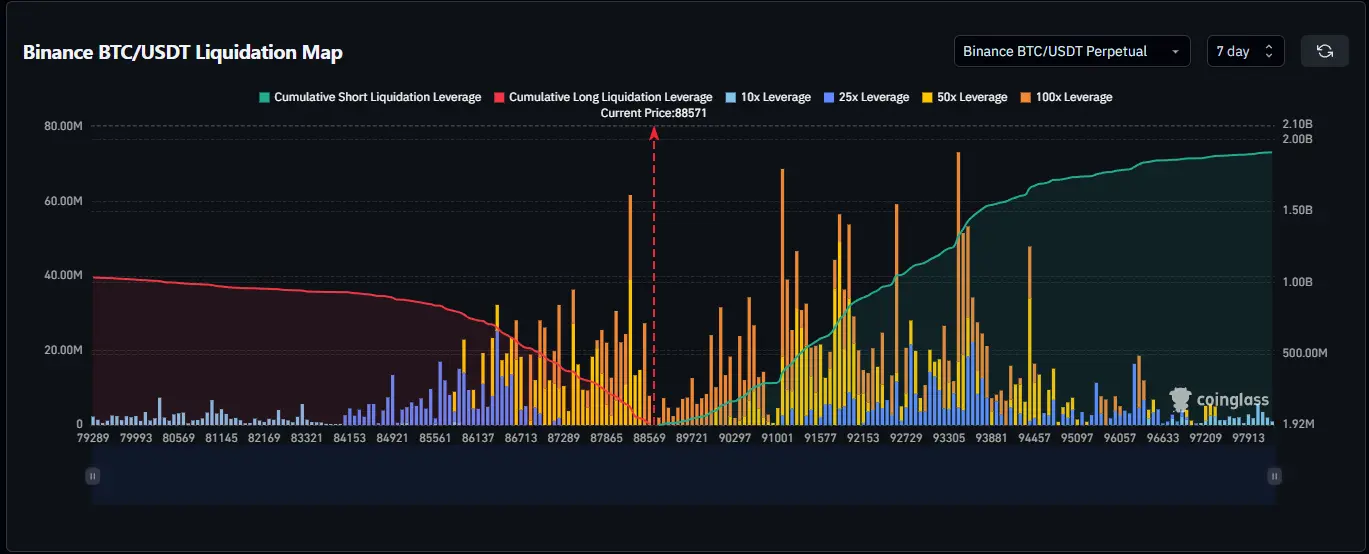Open the Binance BTC/USDT Perpetual dropdown
This screenshot has height=554, width=1369.
point(1071,51)
